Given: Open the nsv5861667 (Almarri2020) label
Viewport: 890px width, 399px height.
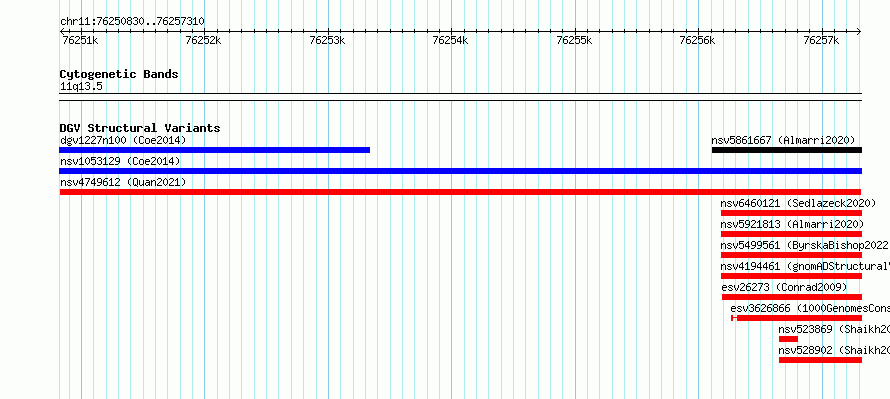Looking at the screenshot, I should (x=783, y=140).
